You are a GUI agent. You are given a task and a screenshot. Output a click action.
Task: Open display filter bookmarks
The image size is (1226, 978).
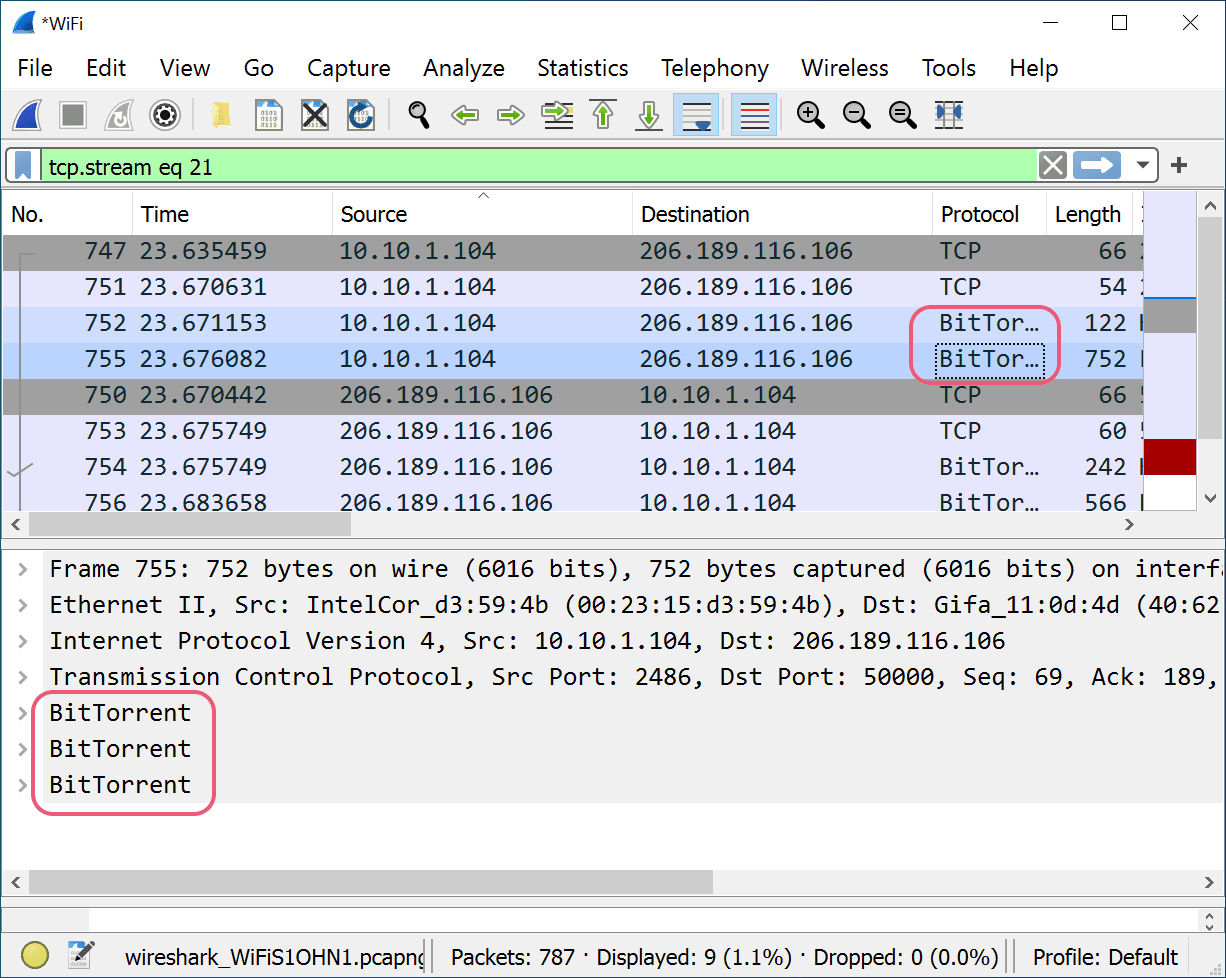[x=22, y=164]
